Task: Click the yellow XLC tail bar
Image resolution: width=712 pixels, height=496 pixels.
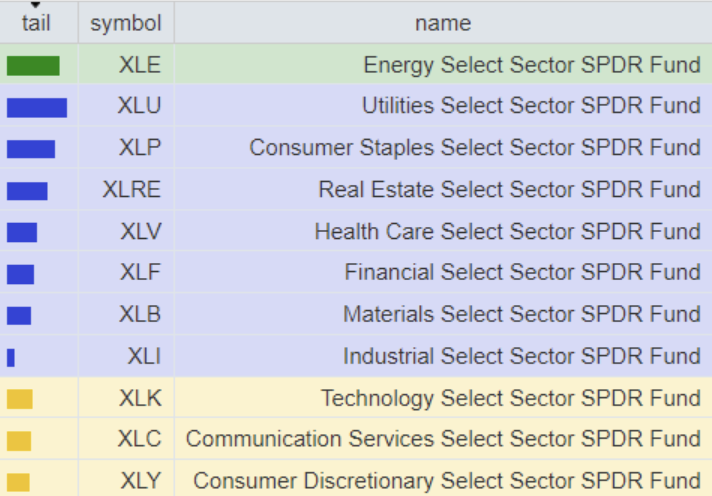Action: point(19,440)
